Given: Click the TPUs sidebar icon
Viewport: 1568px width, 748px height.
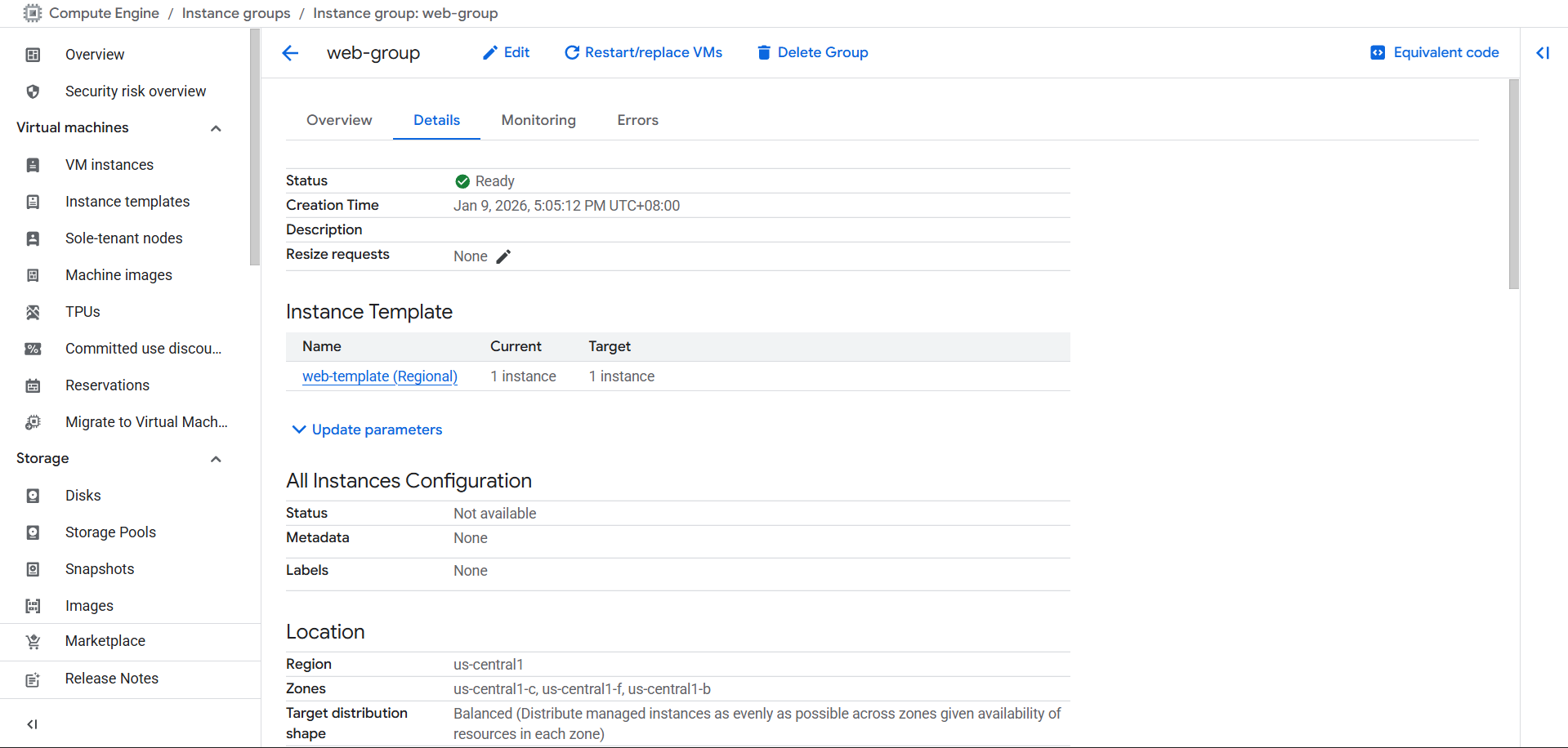Looking at the screenshot, I should pos(33,312).
